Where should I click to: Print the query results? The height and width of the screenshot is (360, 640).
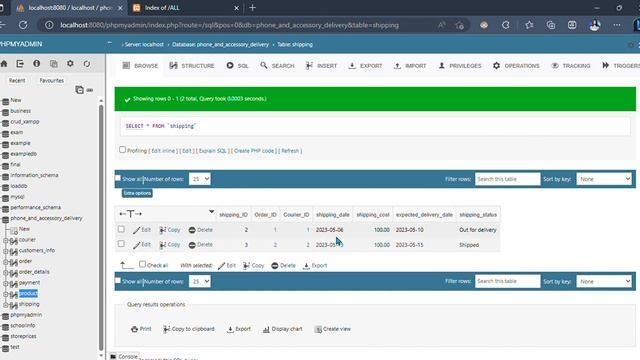point(141,329)
